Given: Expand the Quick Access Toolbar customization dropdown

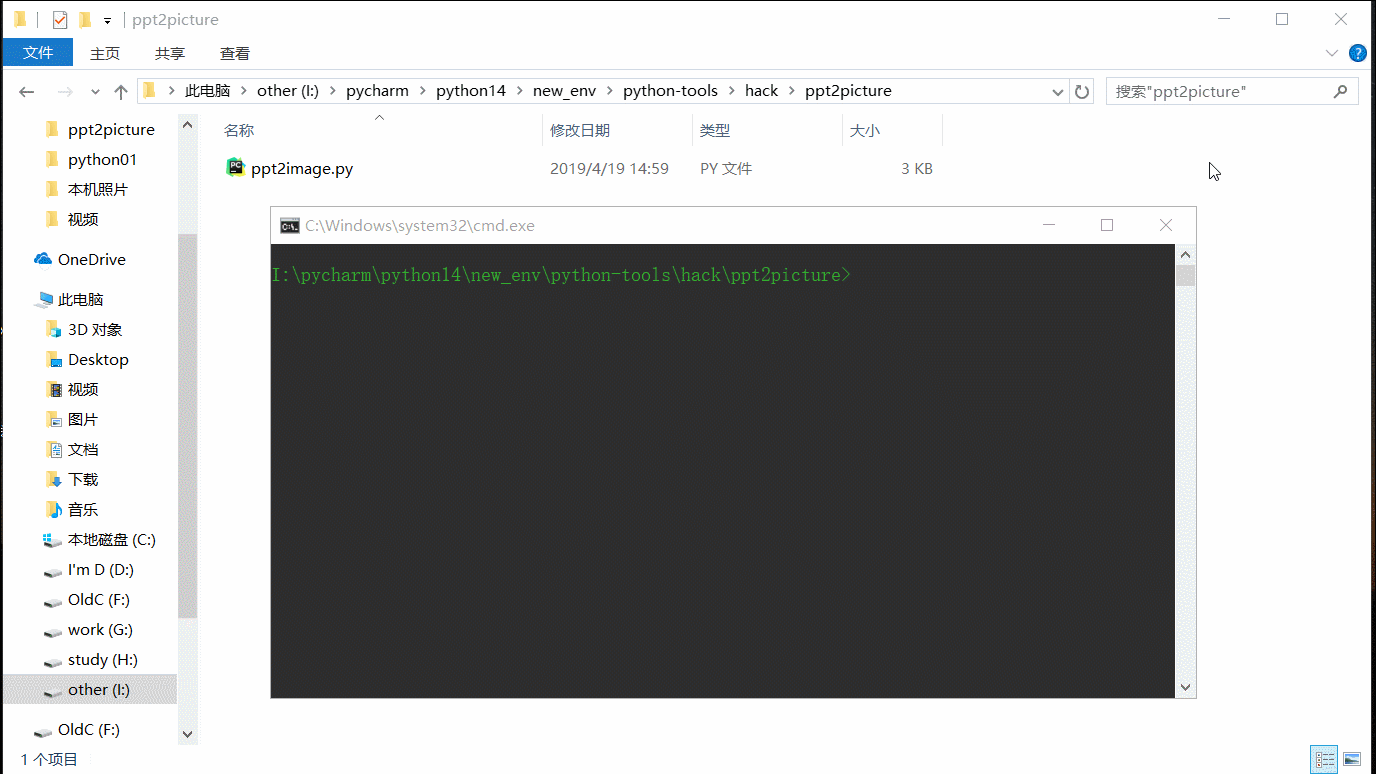Looking at the screenshot, I should (x=107, y=18).
